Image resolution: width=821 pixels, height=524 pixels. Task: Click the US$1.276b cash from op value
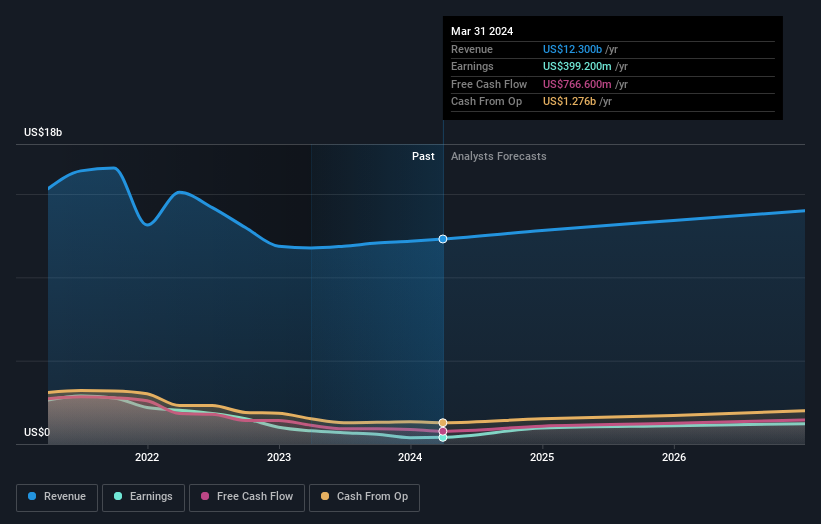[x=569, y=102]
